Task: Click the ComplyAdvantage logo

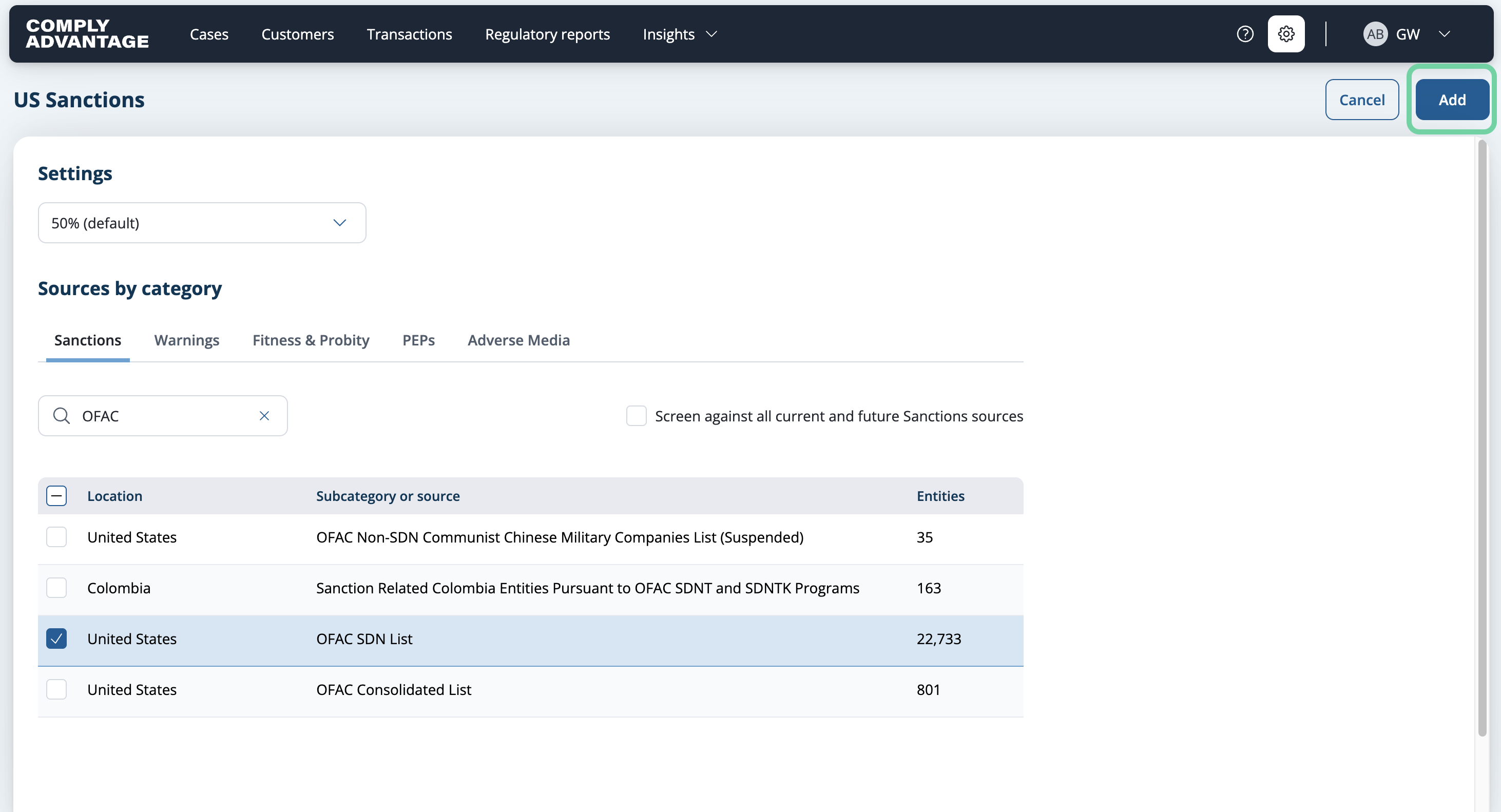Action: pos(87,34)
